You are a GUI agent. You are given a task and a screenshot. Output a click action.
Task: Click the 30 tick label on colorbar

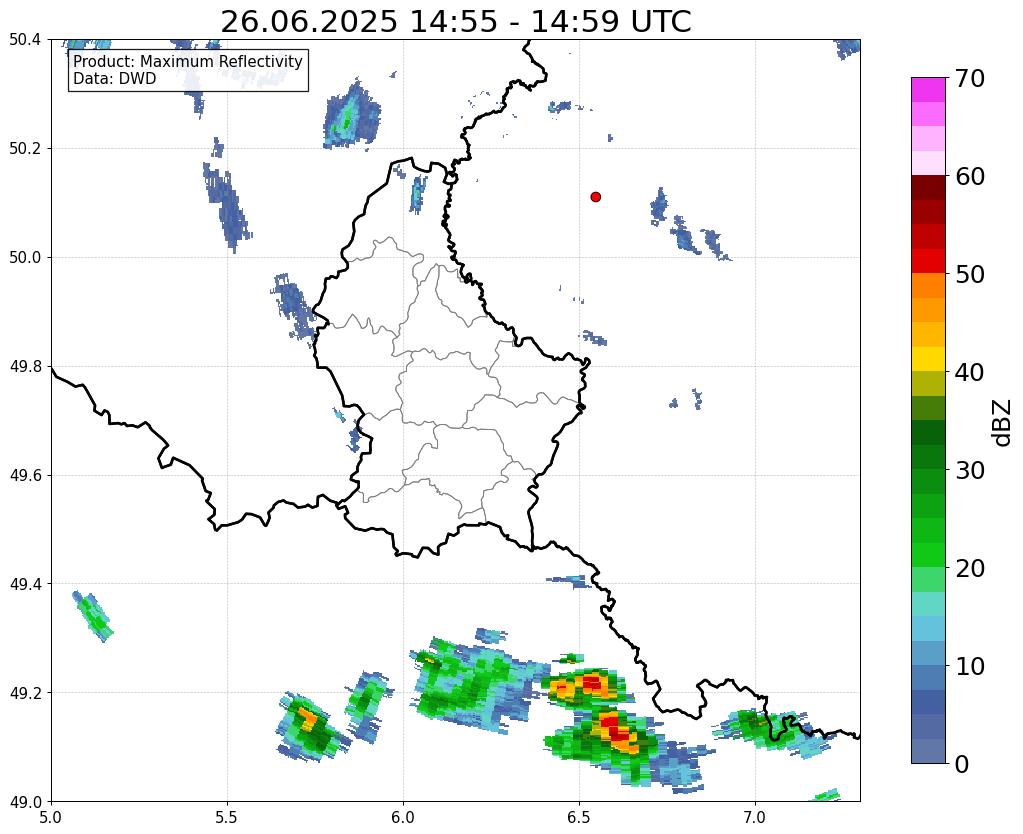970,470
